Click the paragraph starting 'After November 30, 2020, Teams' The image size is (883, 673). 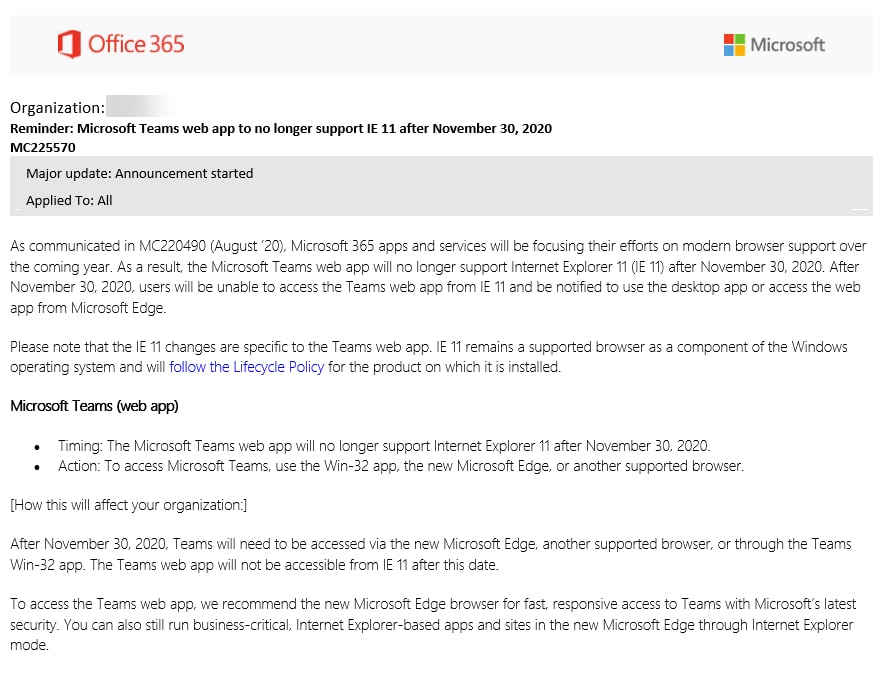[431, 554]
